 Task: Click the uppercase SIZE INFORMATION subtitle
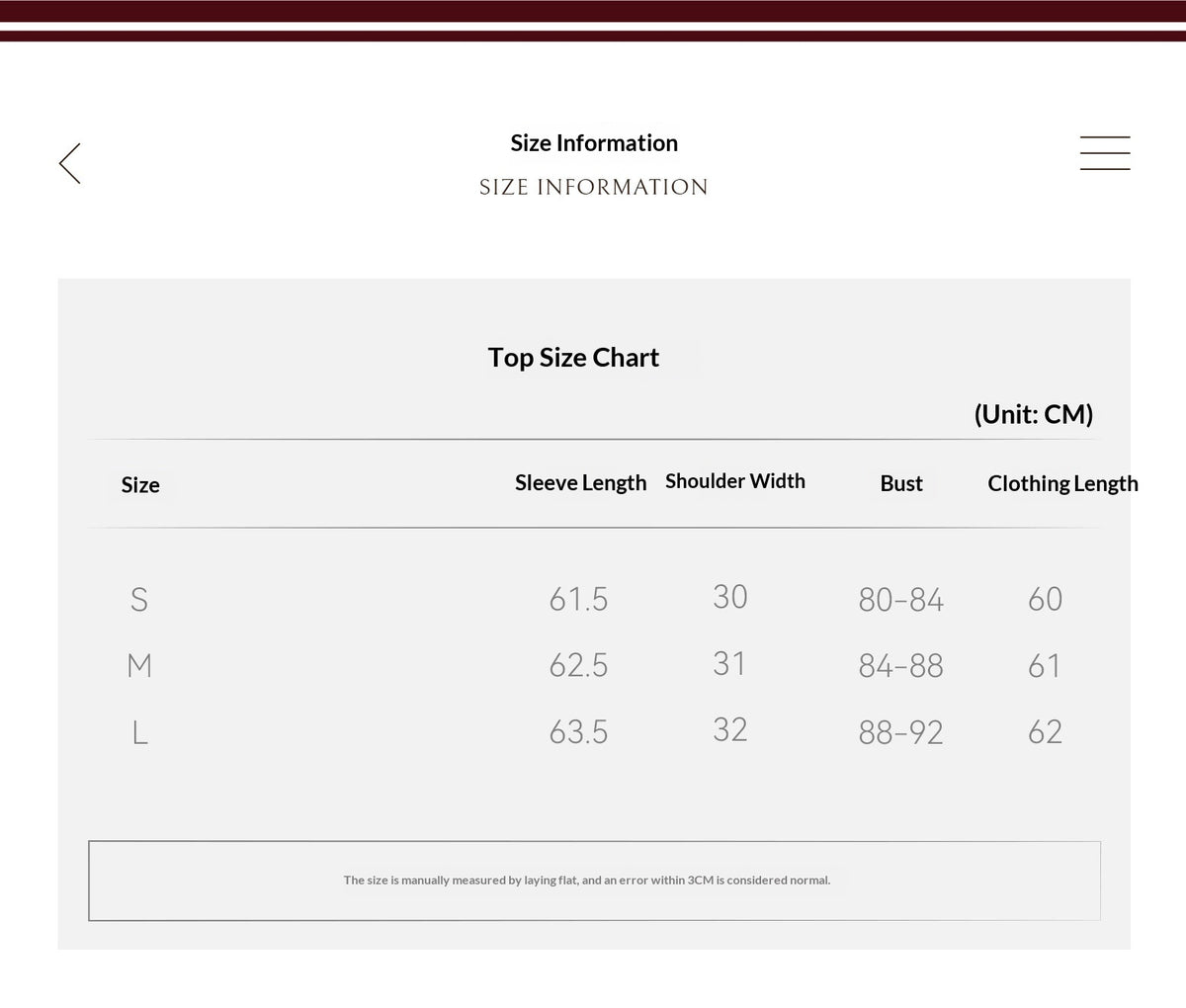[593, 187]
